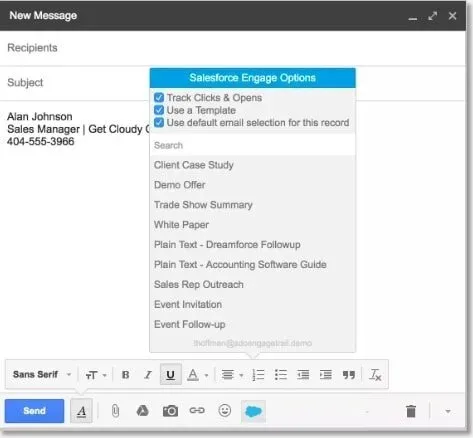
Task: Click Sales Manager signature line
Action: click(78, 129)
